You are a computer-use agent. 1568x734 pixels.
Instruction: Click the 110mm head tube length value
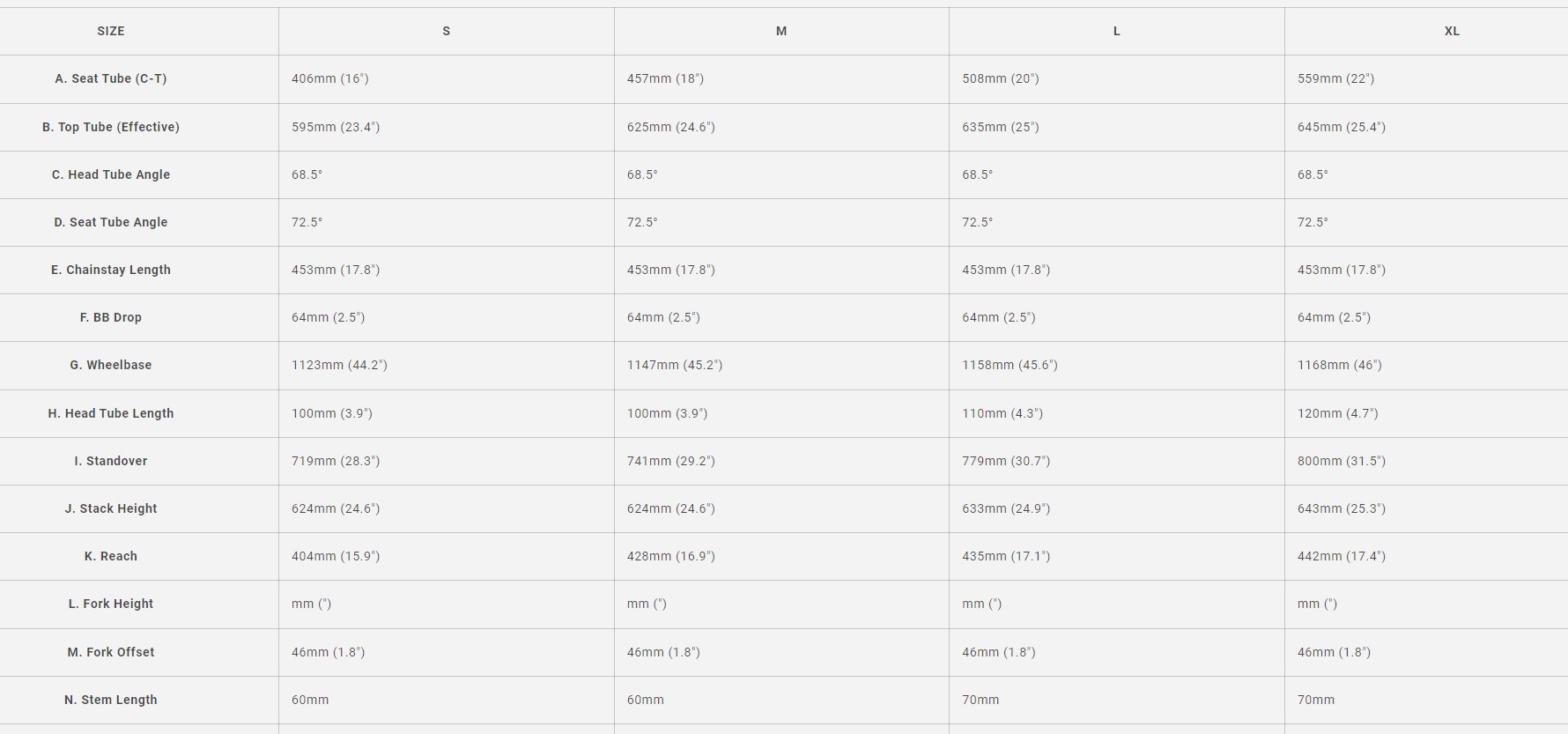tap(1002, 413)
